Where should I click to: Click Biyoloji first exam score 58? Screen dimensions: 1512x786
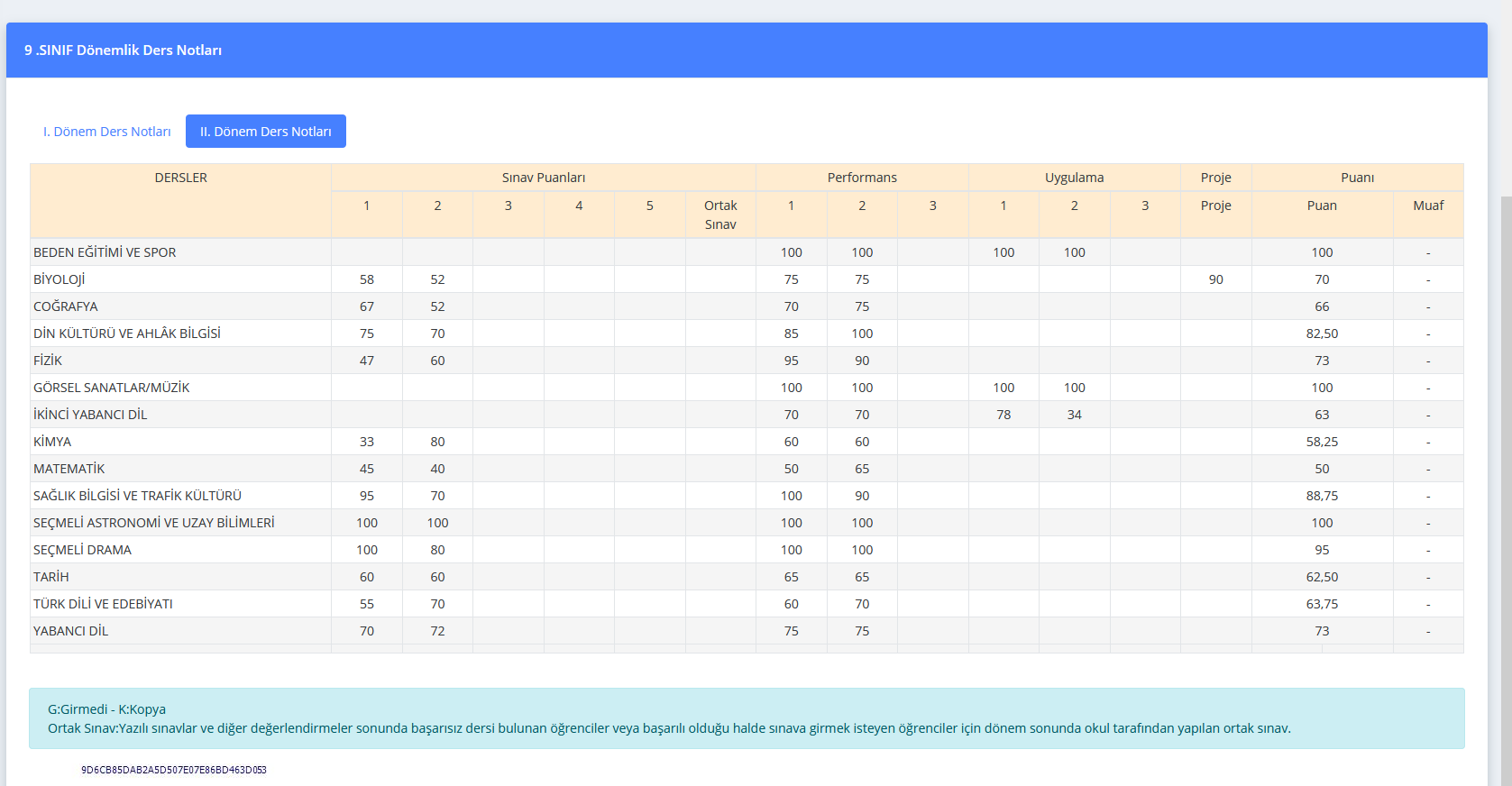[367, 279]
